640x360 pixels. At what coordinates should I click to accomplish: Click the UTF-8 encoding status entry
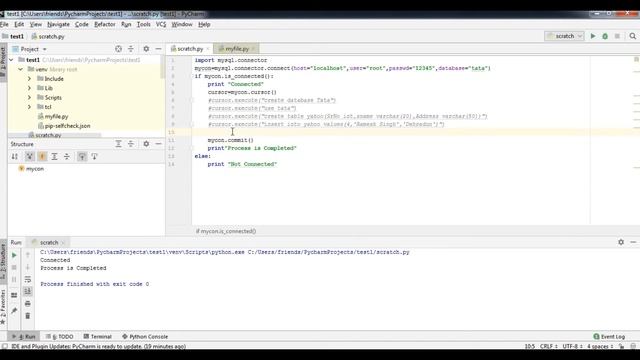point(572,346)
